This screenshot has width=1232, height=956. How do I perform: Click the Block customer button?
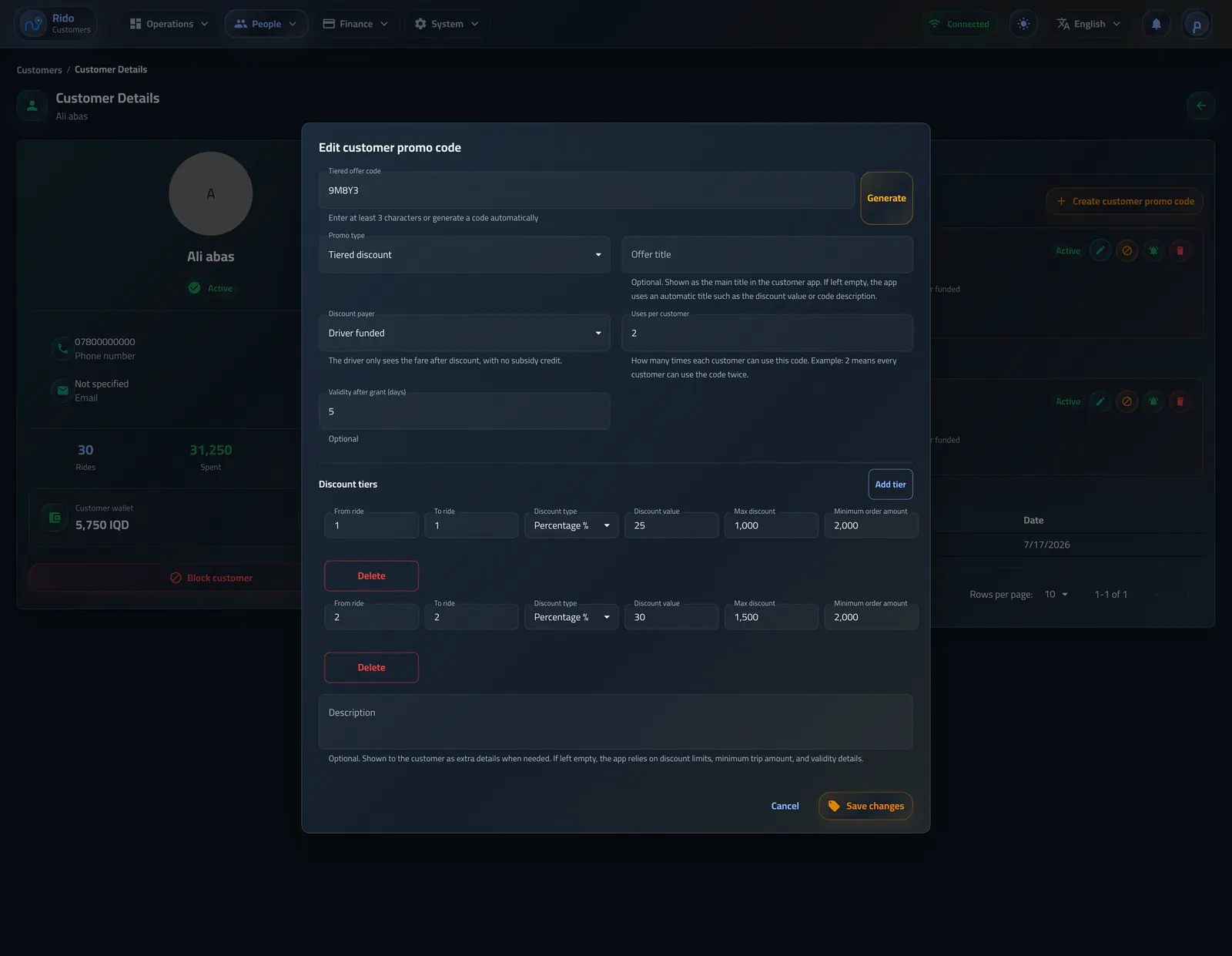[x=211, y=578]
